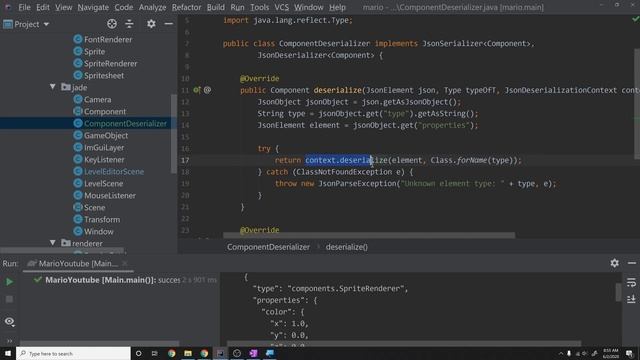The height and width of the screenshot is (360, 640).
Task: Select Transform class in project tree
Action: click(97, 220)
